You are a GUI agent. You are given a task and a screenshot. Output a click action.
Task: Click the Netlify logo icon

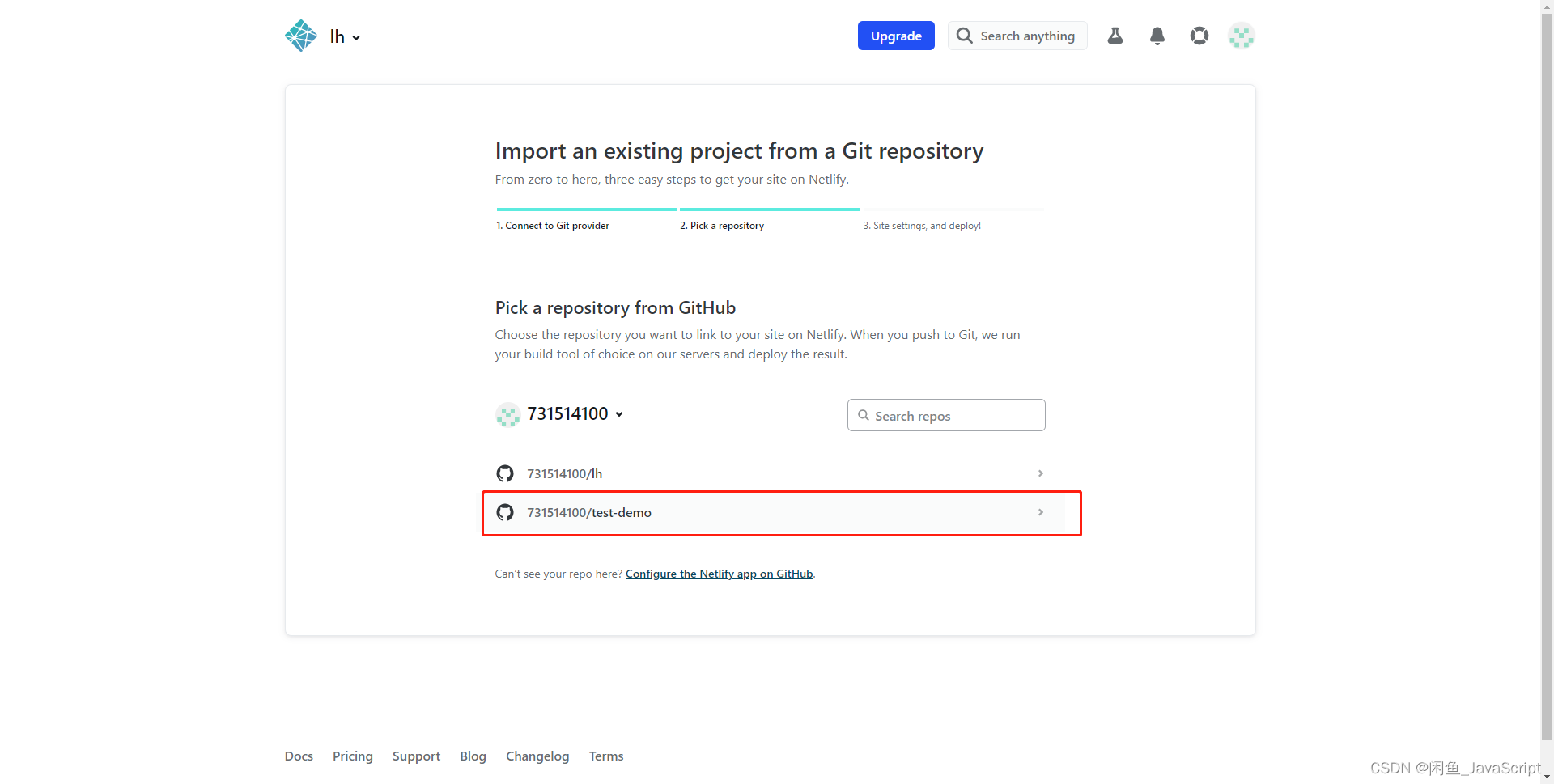point(301,36)
